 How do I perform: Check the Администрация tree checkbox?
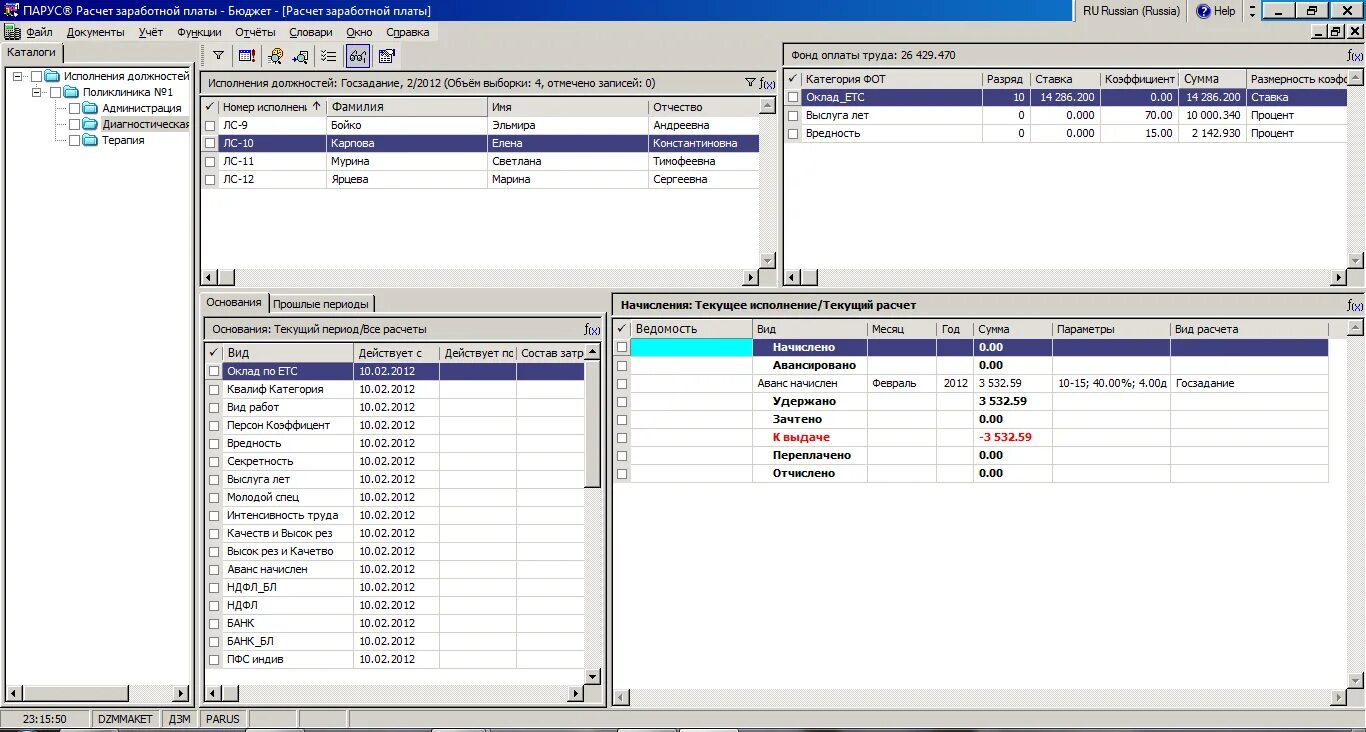[75, 108]
